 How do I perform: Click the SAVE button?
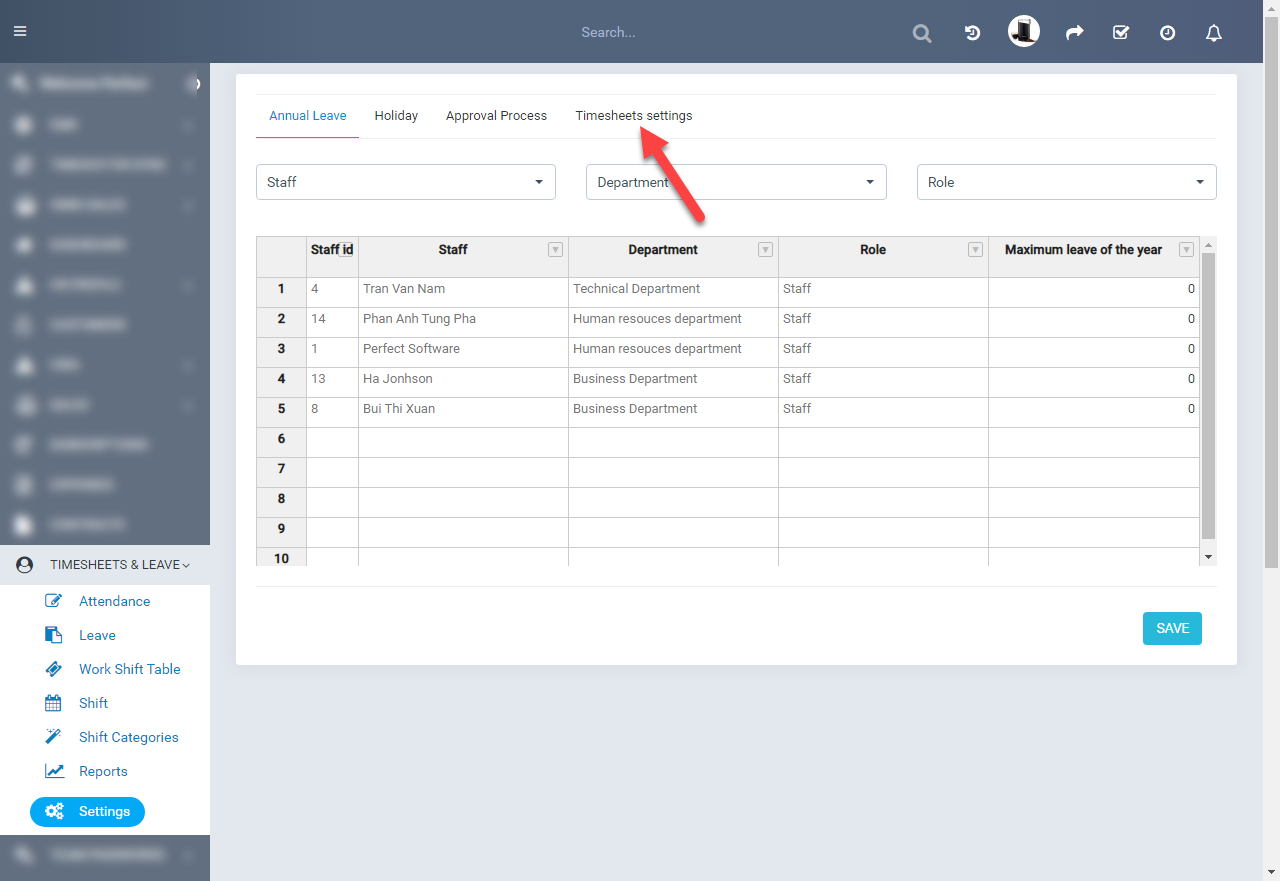coord(1172,628)
